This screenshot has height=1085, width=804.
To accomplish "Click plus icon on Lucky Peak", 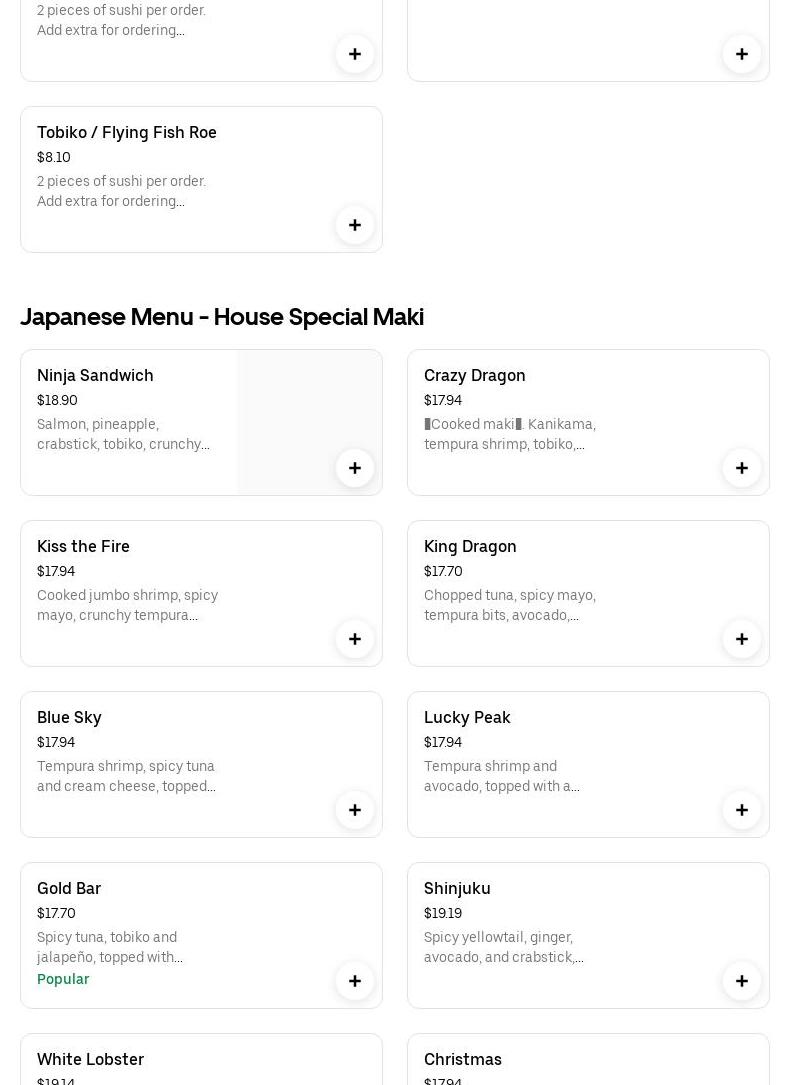I will (742, 810).
